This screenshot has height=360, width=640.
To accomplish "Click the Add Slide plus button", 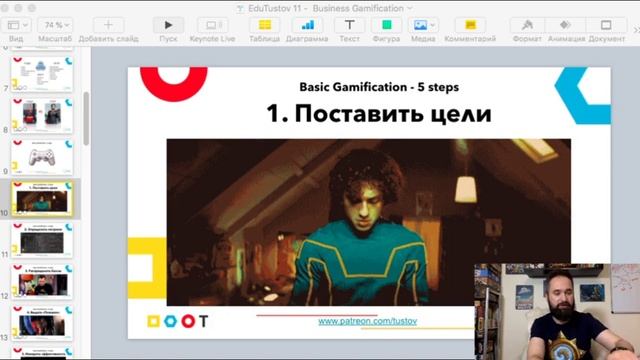I will click(108, 25).
